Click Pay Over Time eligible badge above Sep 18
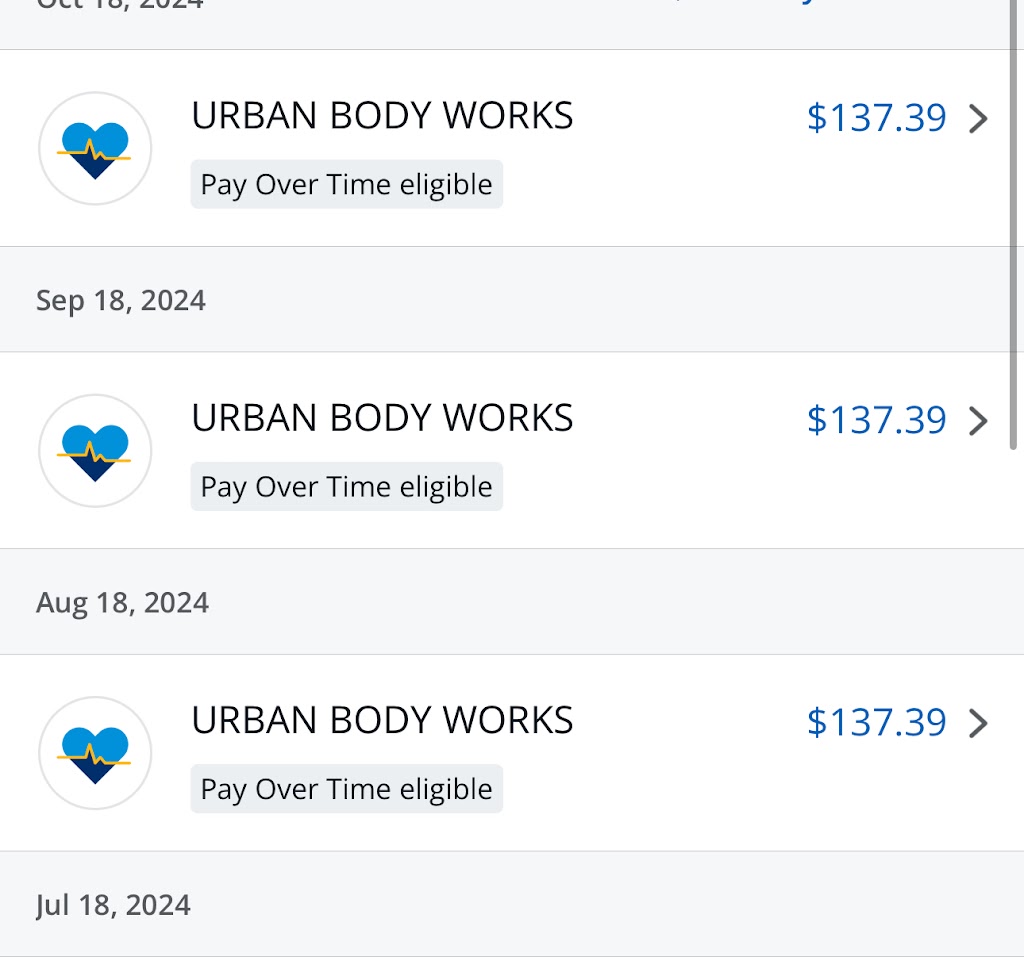This screenshot has height=957, width=1024. (x=346, y=185)
